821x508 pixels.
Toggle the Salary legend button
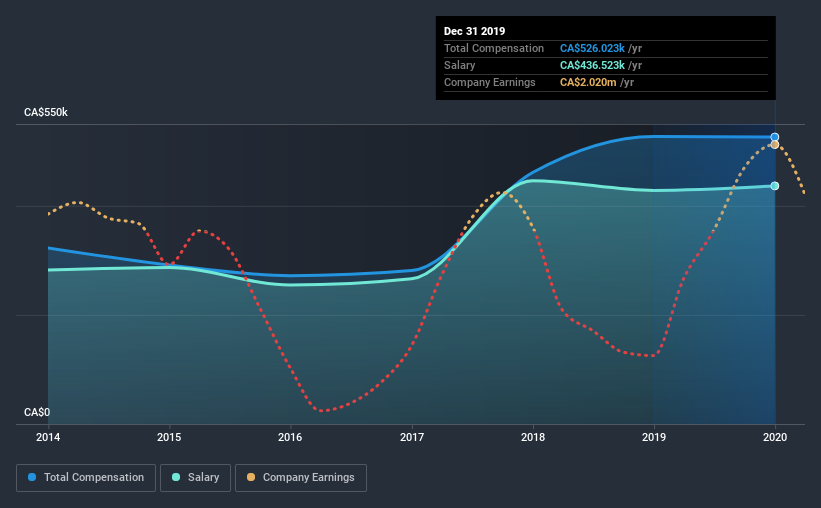click(x=195, y=478)
